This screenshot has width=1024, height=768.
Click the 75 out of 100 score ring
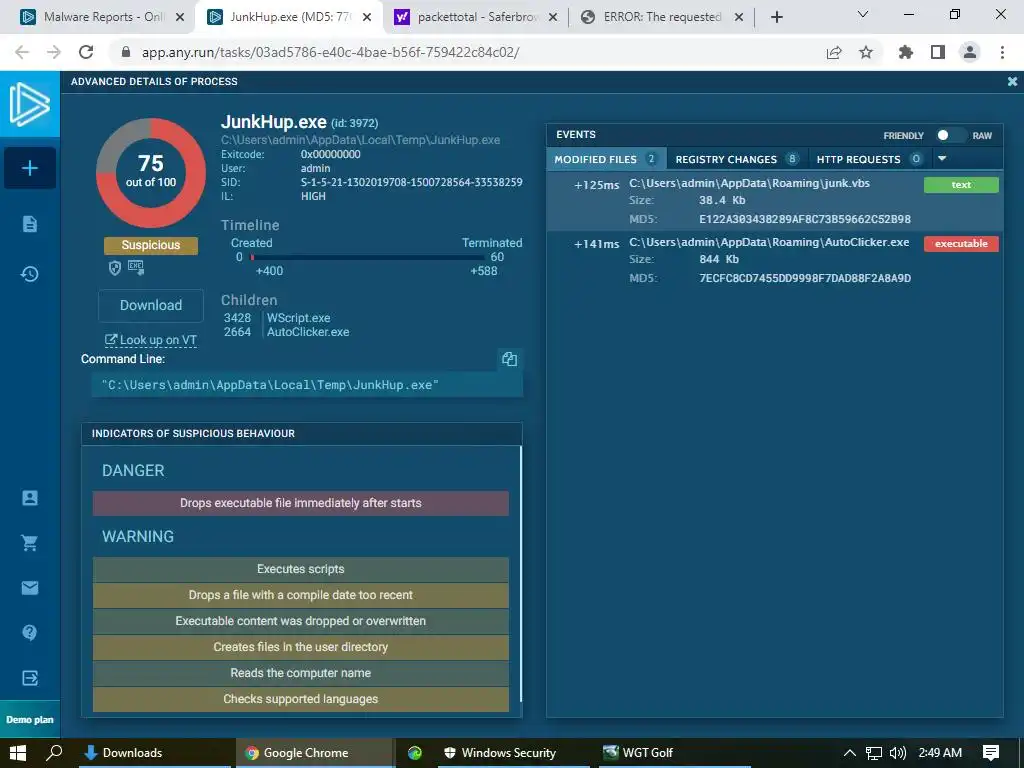point(151,173)
